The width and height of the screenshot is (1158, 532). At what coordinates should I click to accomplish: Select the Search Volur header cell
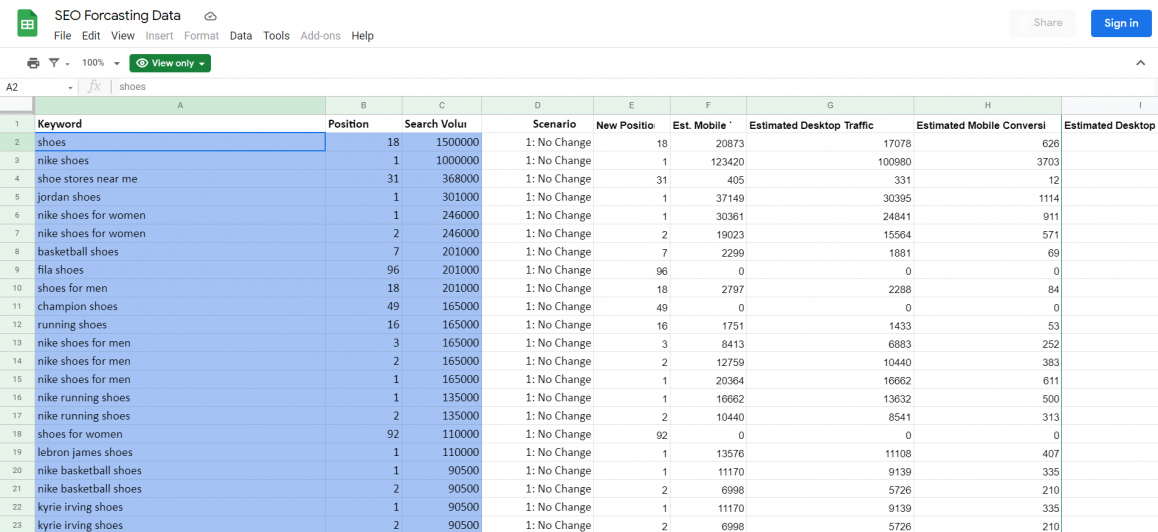[x=442, y=124]
